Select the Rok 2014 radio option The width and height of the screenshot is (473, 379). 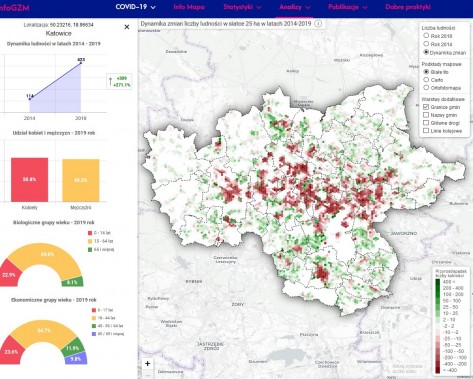(x=426, y=44)
